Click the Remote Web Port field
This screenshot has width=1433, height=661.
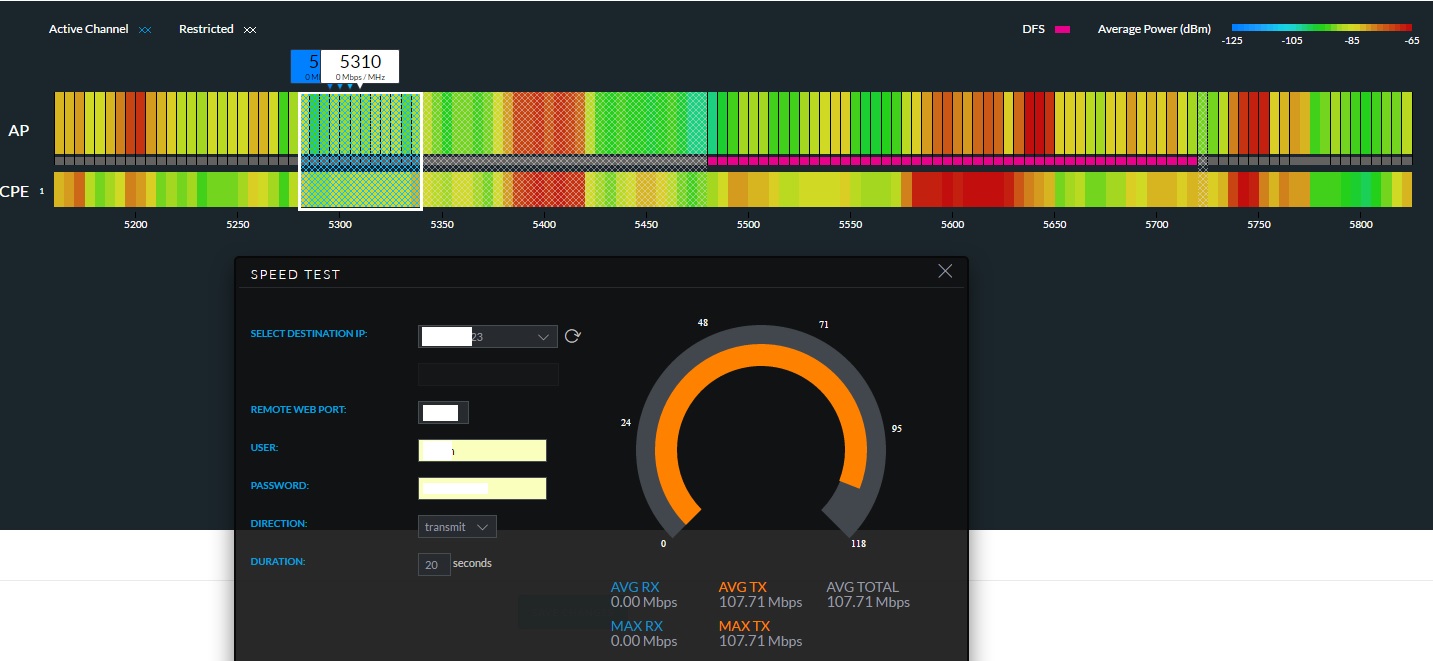coord(443,412)
